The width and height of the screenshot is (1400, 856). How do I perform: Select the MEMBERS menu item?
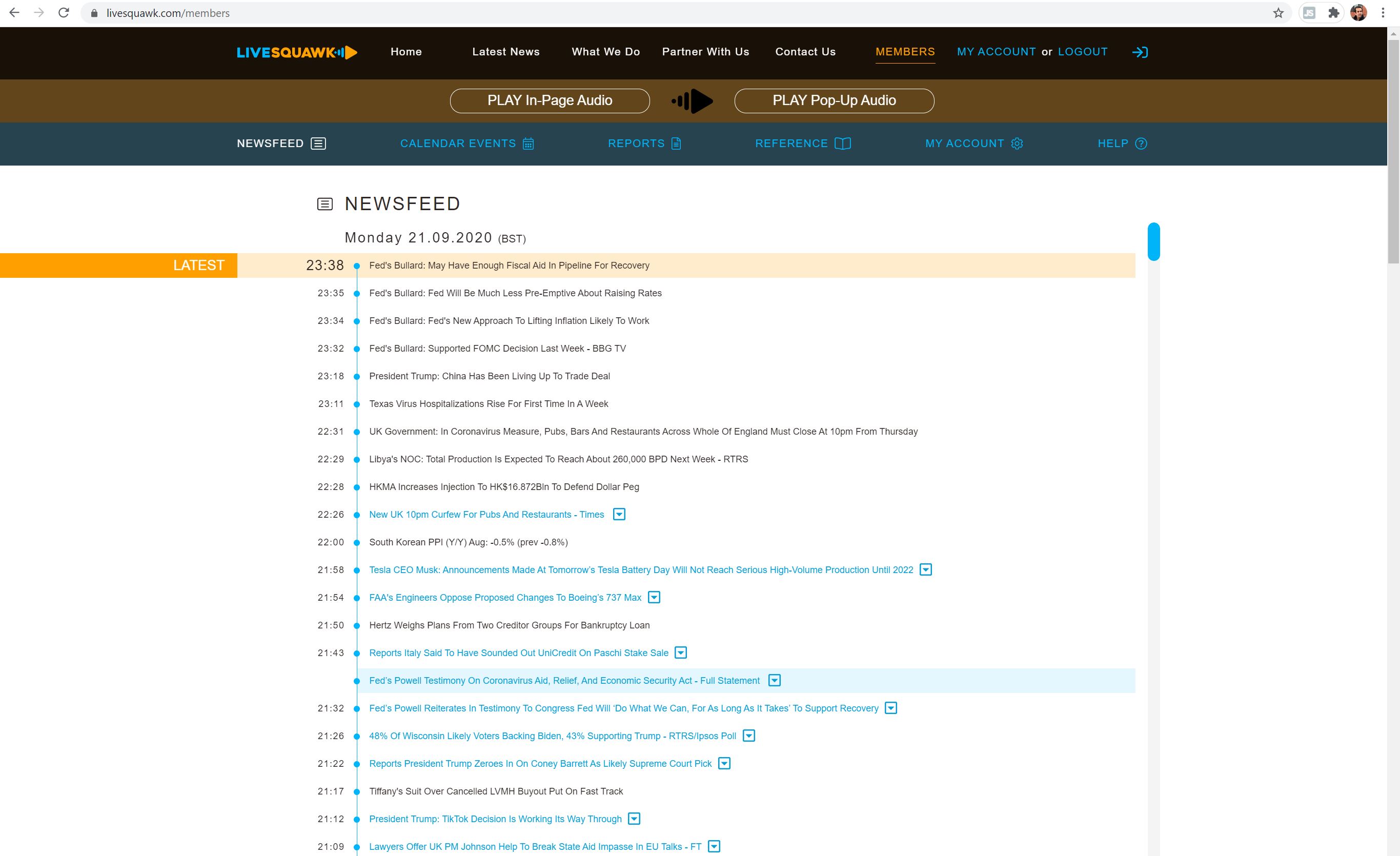(905, 52)
